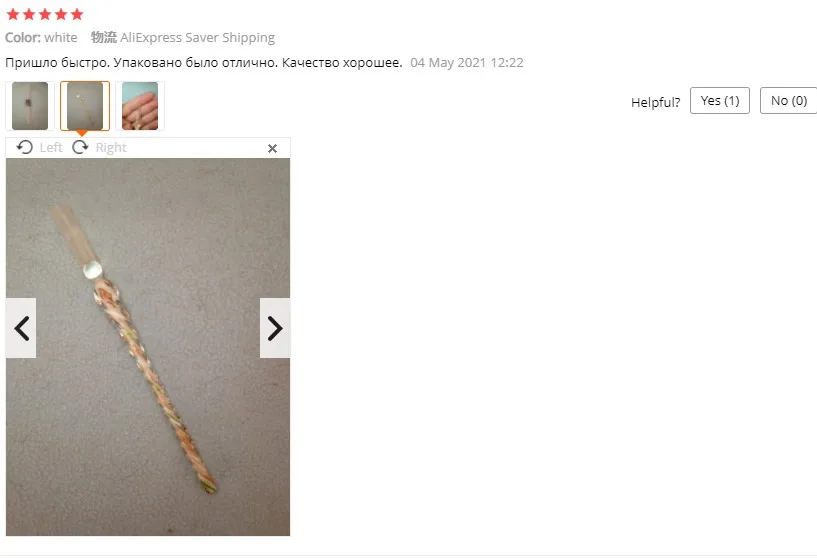Close the enlarged photo viewer
817x558 pixels.
(x=272, y=148)
